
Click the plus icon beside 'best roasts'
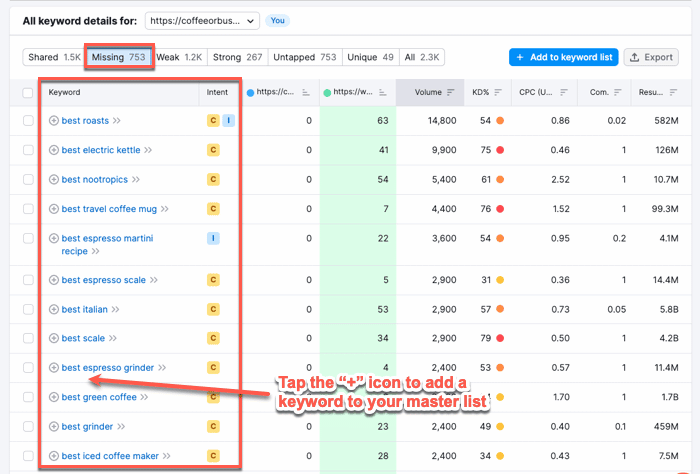tap(54, 121)
